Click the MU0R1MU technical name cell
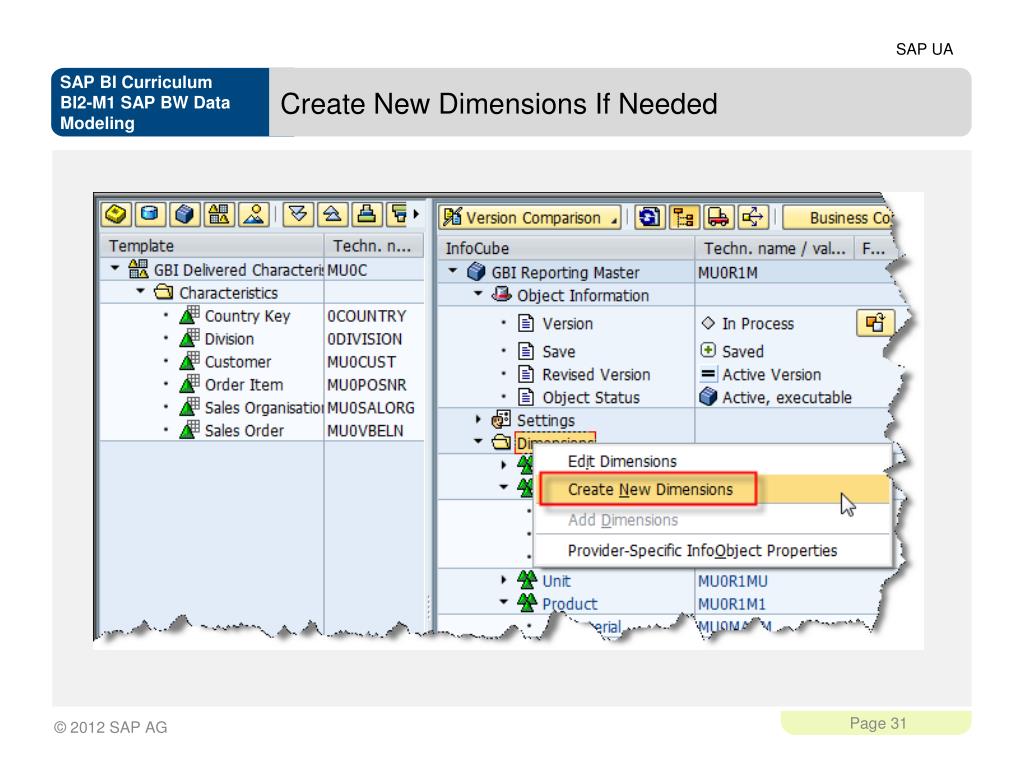Screen dimensions: 1024x768 pyautogui.click(x=733, y=581)
